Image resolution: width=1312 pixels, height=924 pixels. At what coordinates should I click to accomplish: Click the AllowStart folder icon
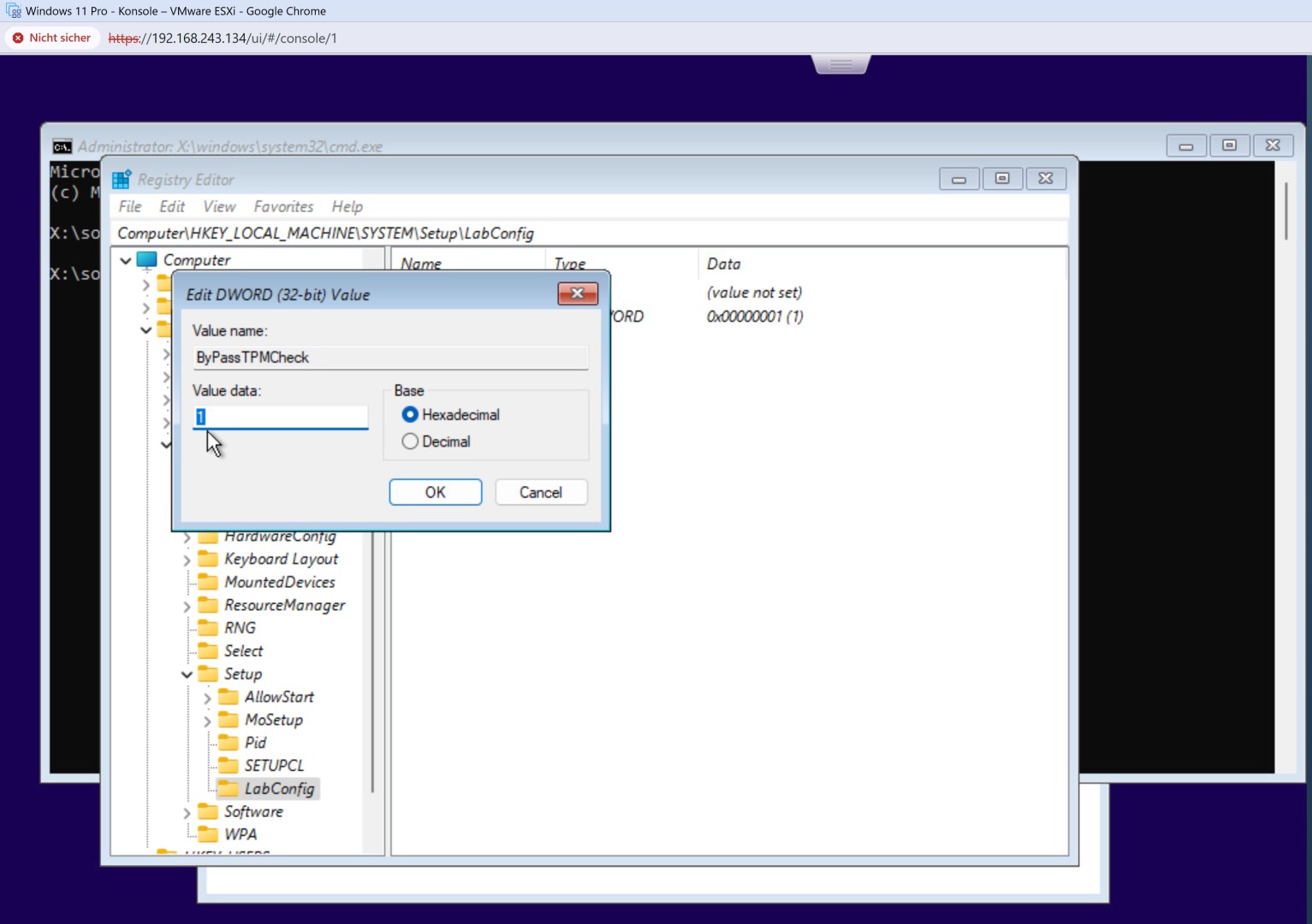pyautogui.click(x=229, y=697)
